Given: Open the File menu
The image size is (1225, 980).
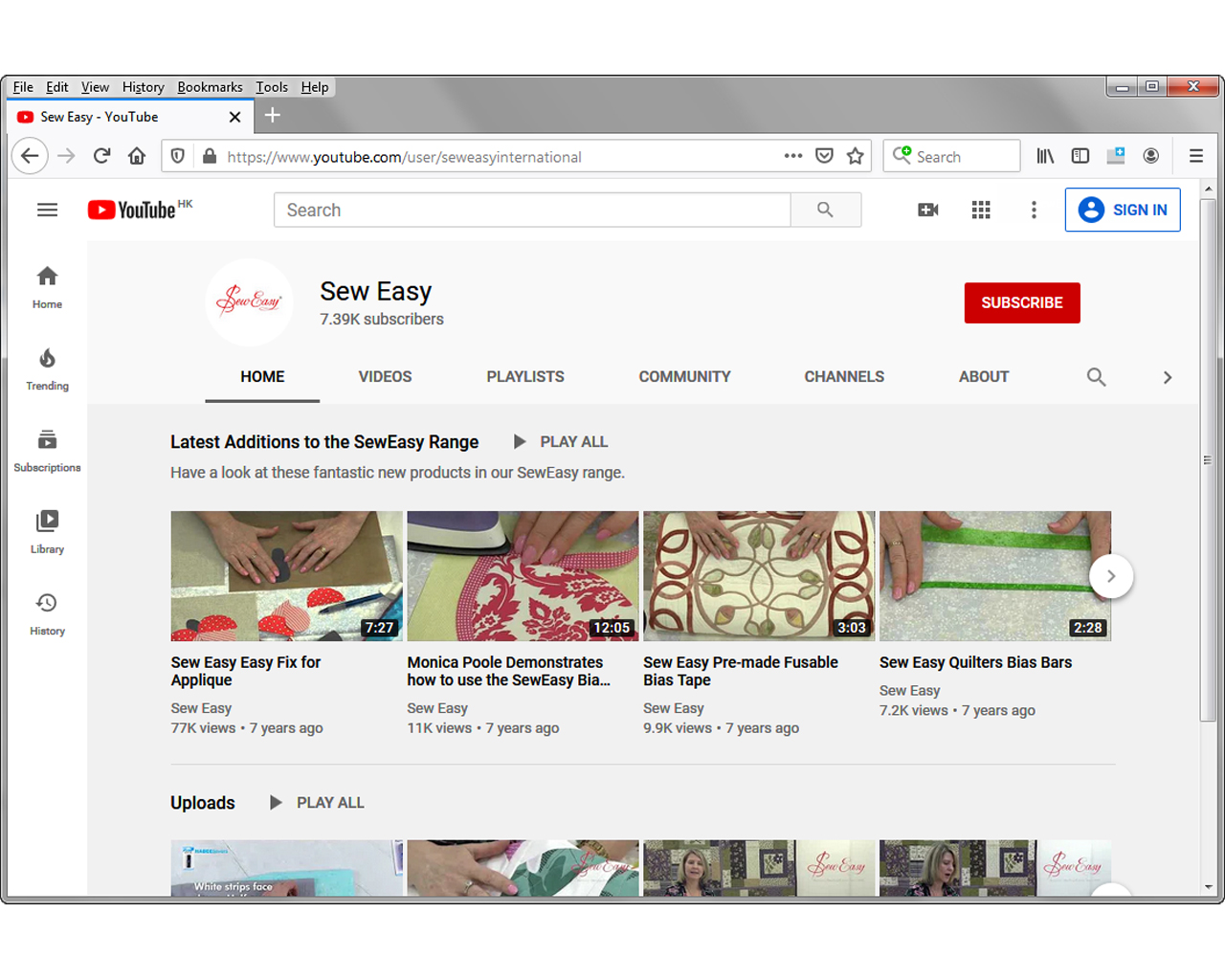Looking at the screenshot, I should (23, 87).
